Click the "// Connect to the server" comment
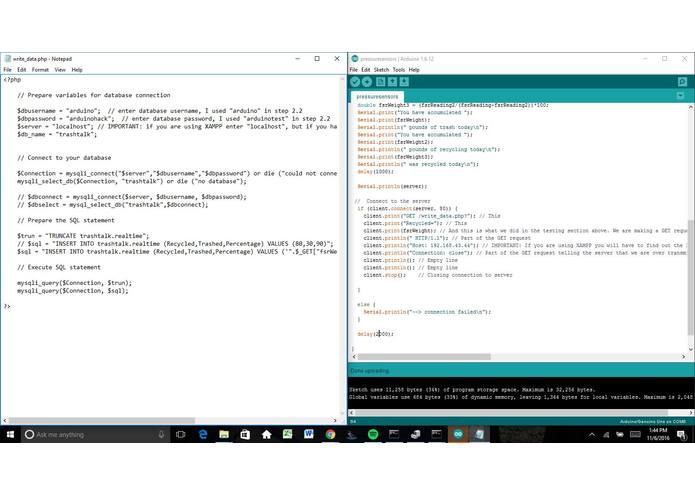This screenshot has height=494, width=695. point(392,201)
